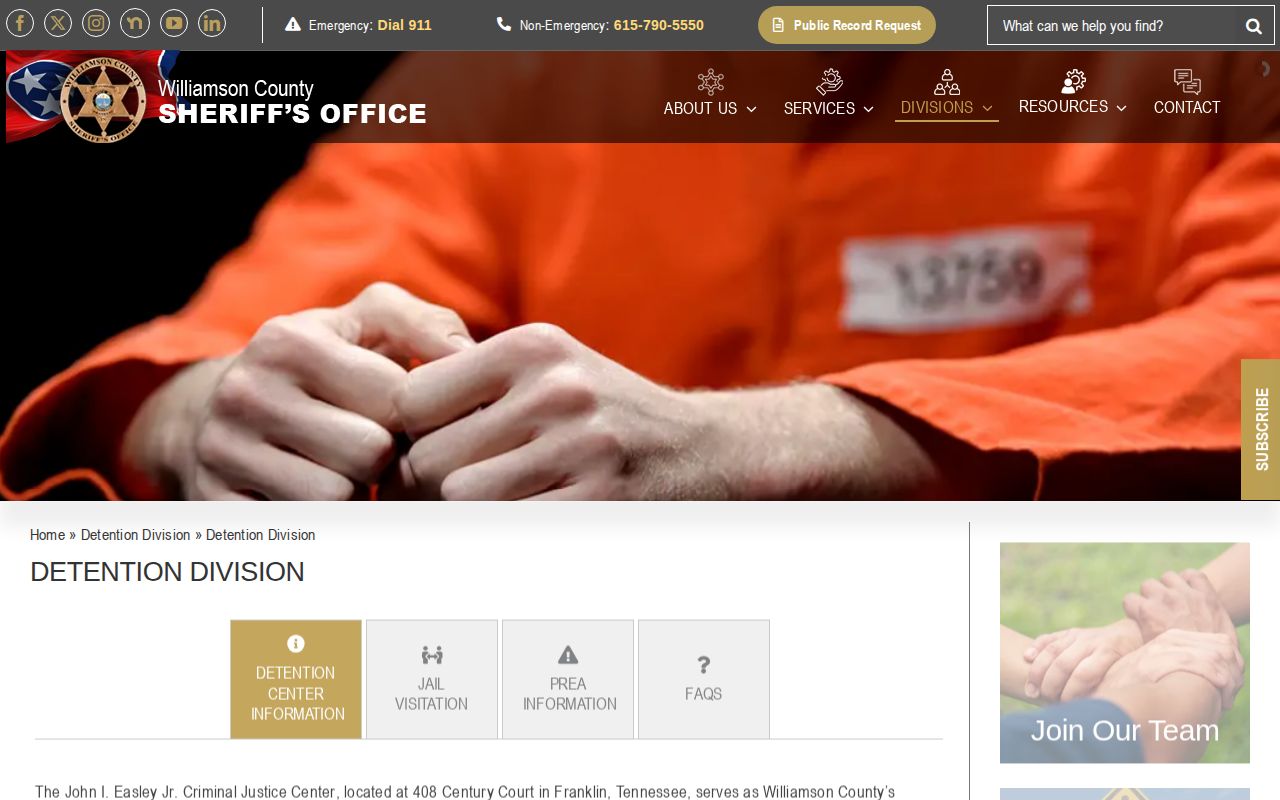This screenshot has height=800, width=1280.
Task: Open the Nextdoor social icon
Action: [x=135, y=23]
